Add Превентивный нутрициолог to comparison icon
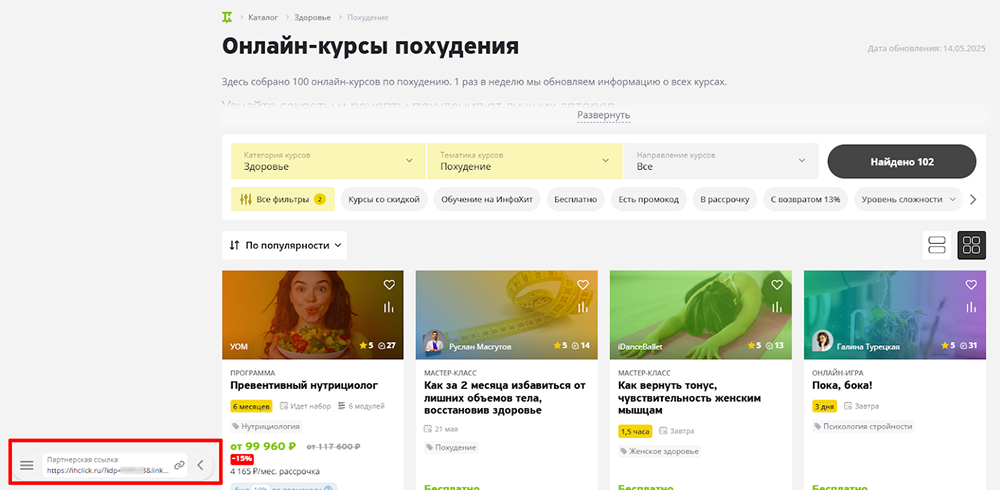Image resolution: width=1000 pixels, height=490 pixels. (388, 308)
